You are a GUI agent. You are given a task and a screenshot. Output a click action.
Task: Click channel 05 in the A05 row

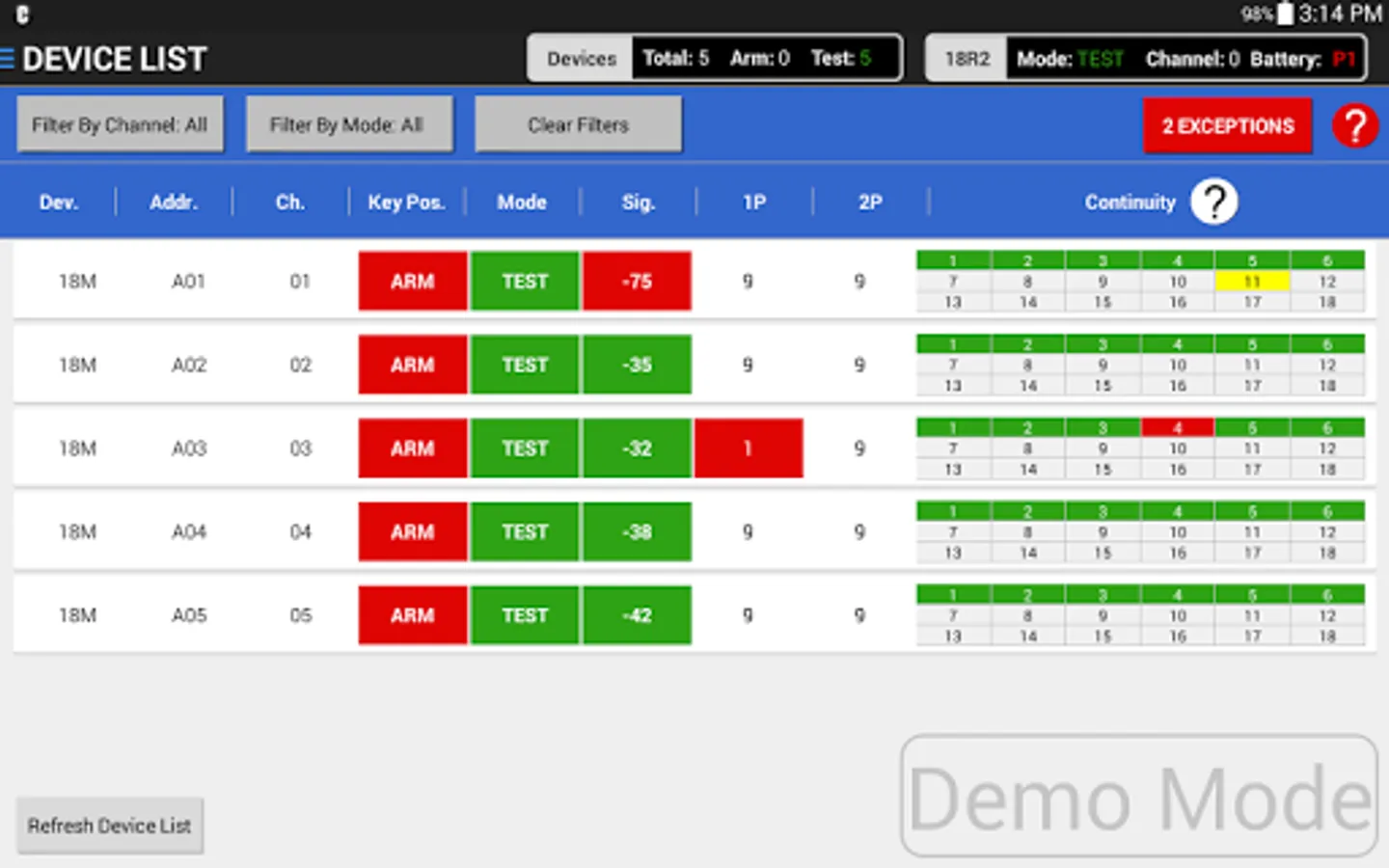[301, 615]
